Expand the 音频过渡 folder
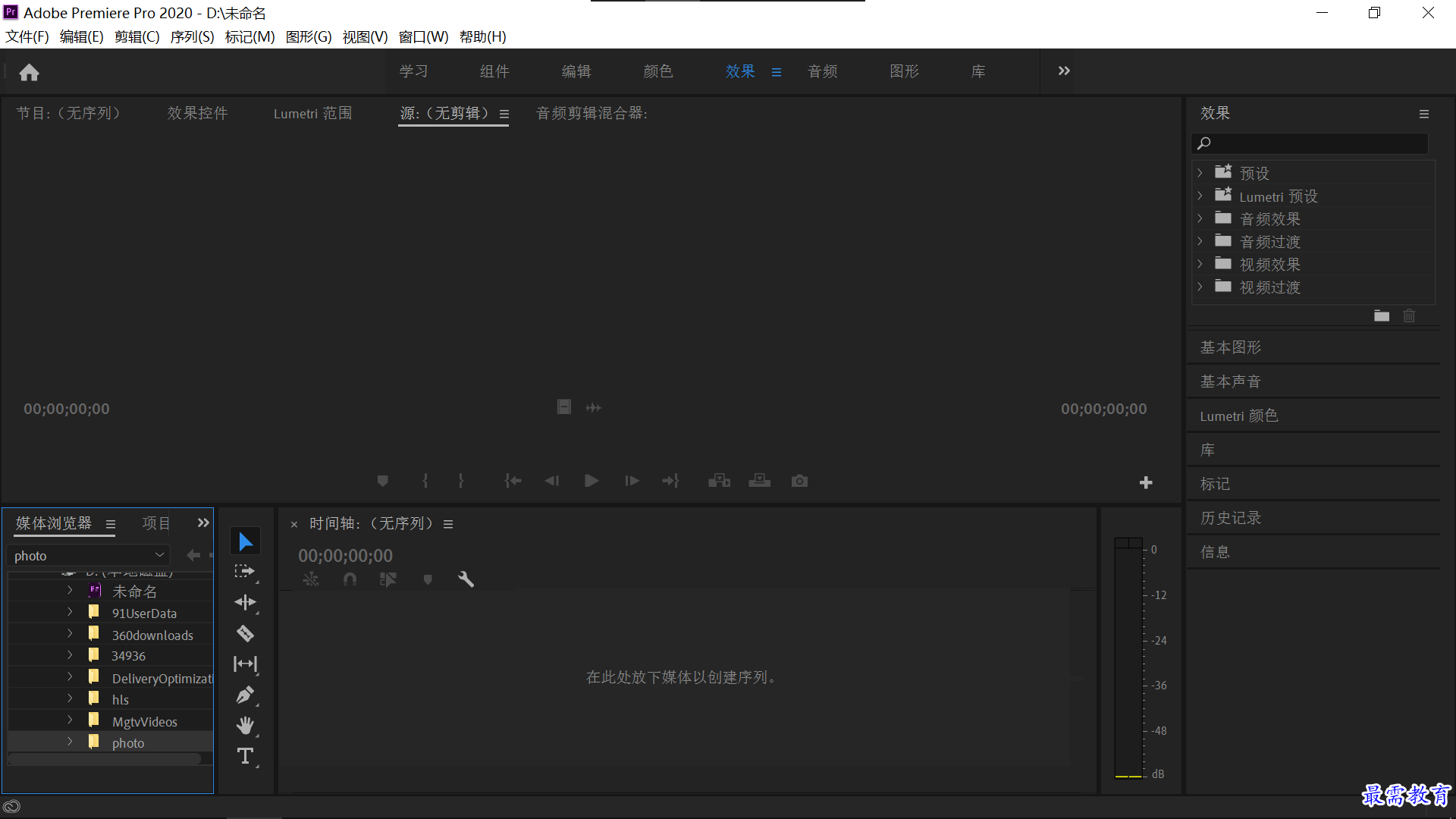Viewport: 1456px width, 819px height. pos(1200,241)
